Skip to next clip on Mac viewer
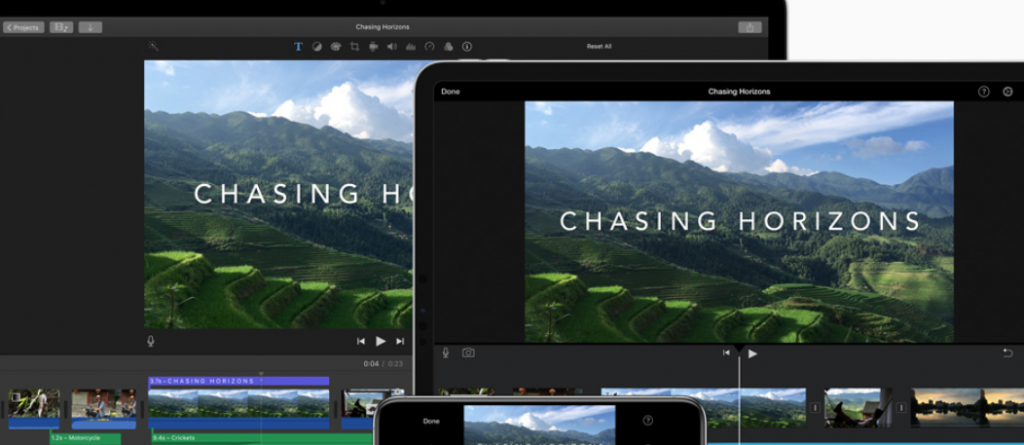1024x445 pixels. coord(400,341)
